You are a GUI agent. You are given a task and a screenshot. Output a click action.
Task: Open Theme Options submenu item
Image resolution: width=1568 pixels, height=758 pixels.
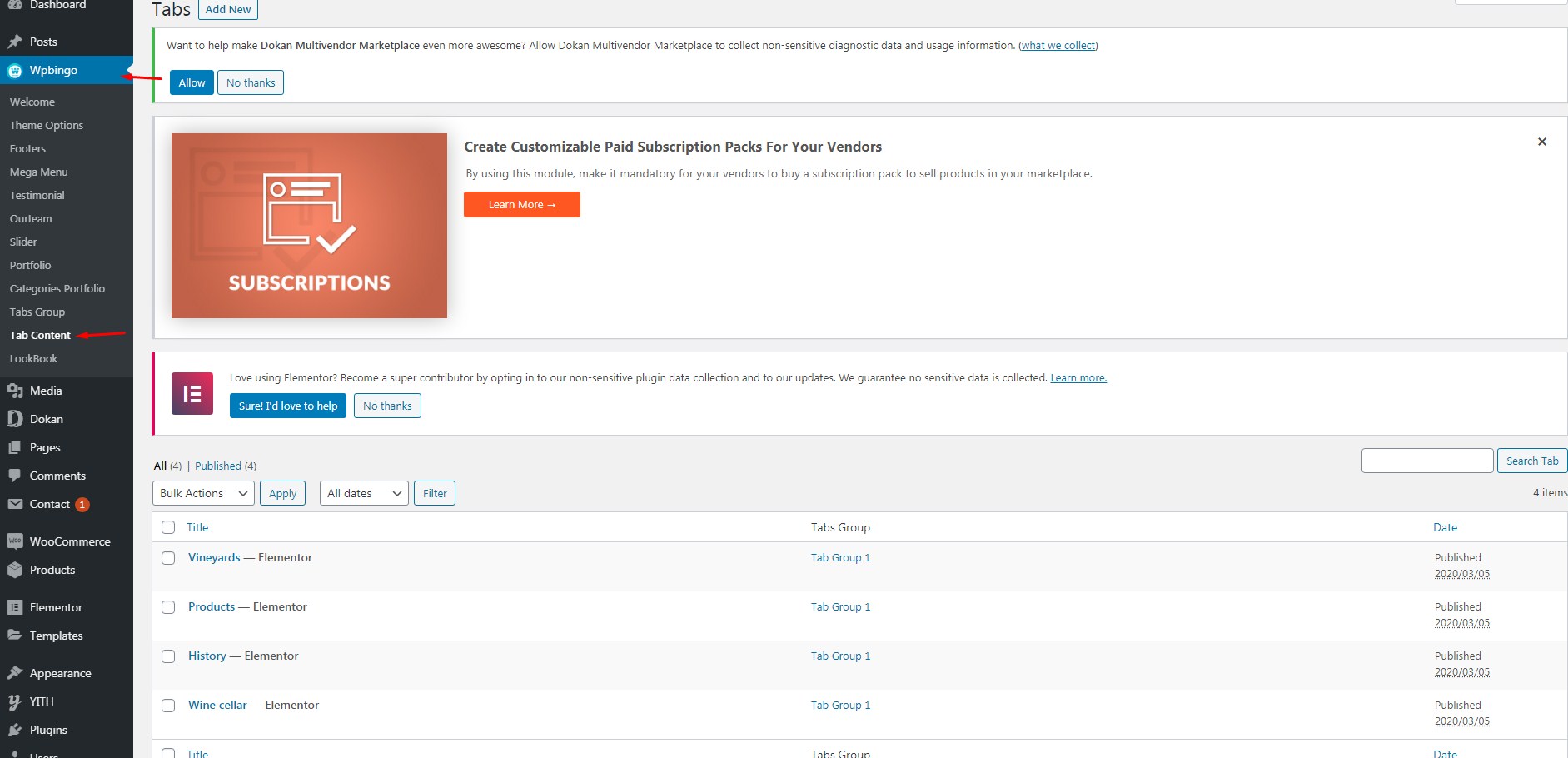click(x=47, y=125)
